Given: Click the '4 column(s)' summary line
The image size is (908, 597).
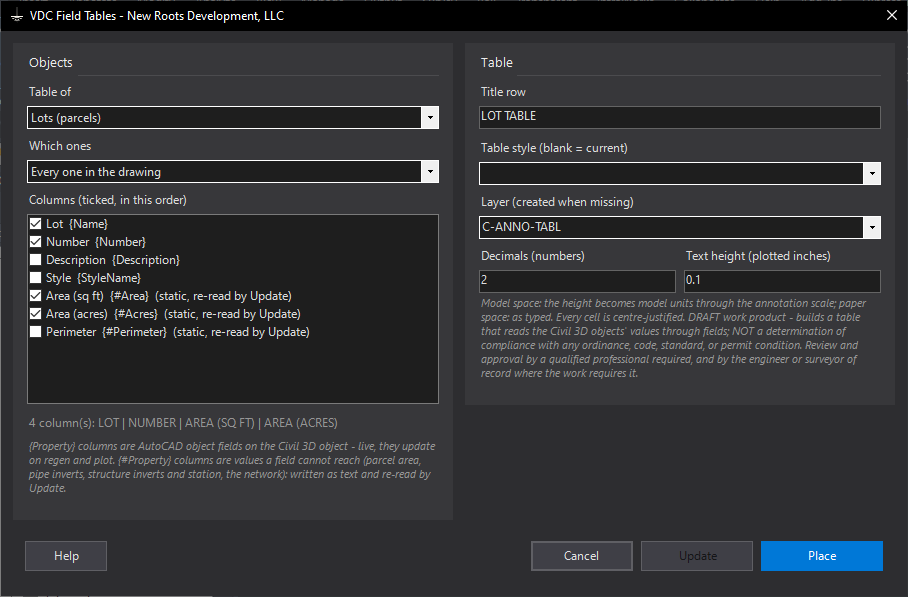Looking at the screenshot, I should pyautogui.click(x=183, y=423).
